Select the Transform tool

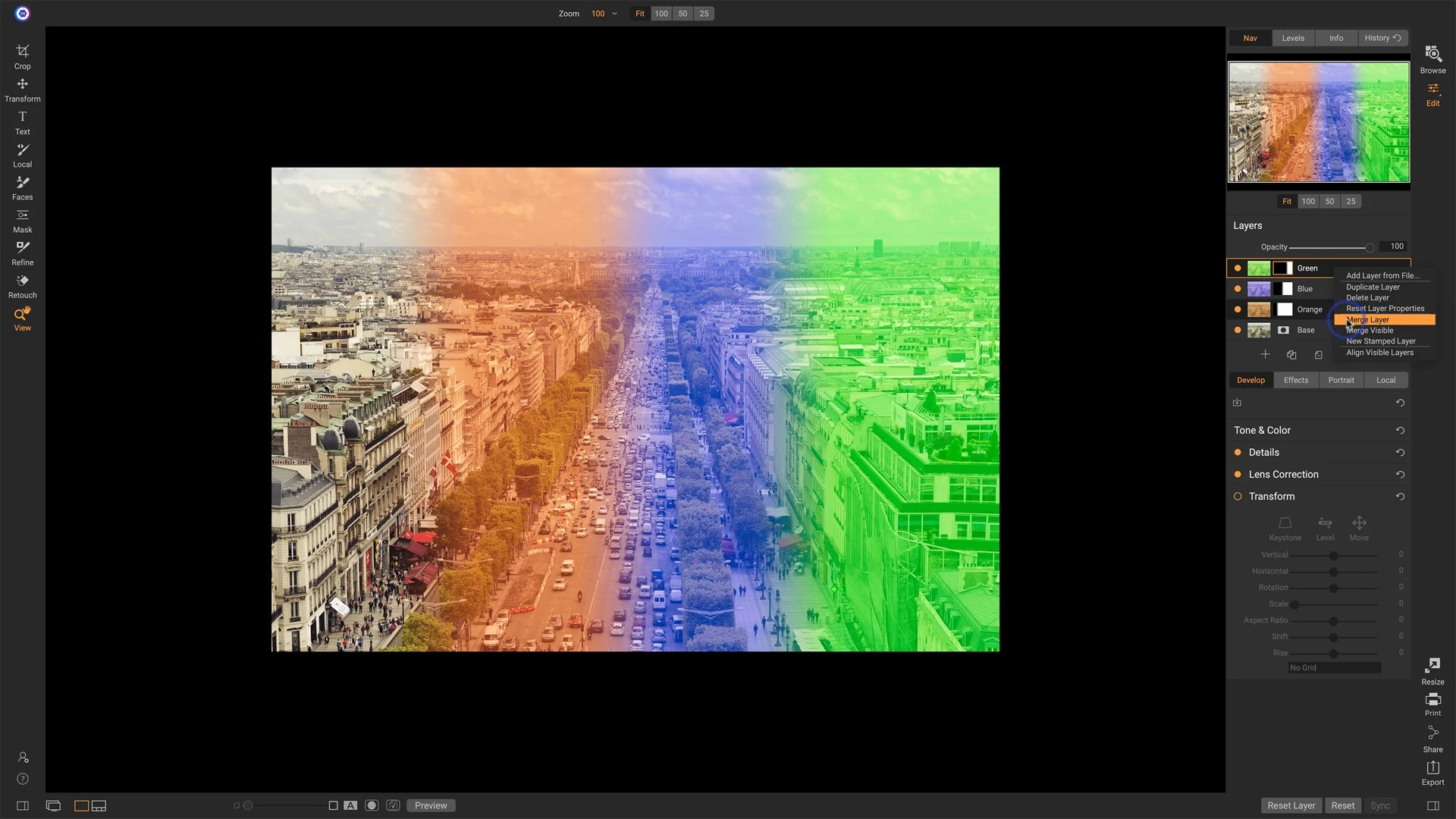click(x=23, y=89)
